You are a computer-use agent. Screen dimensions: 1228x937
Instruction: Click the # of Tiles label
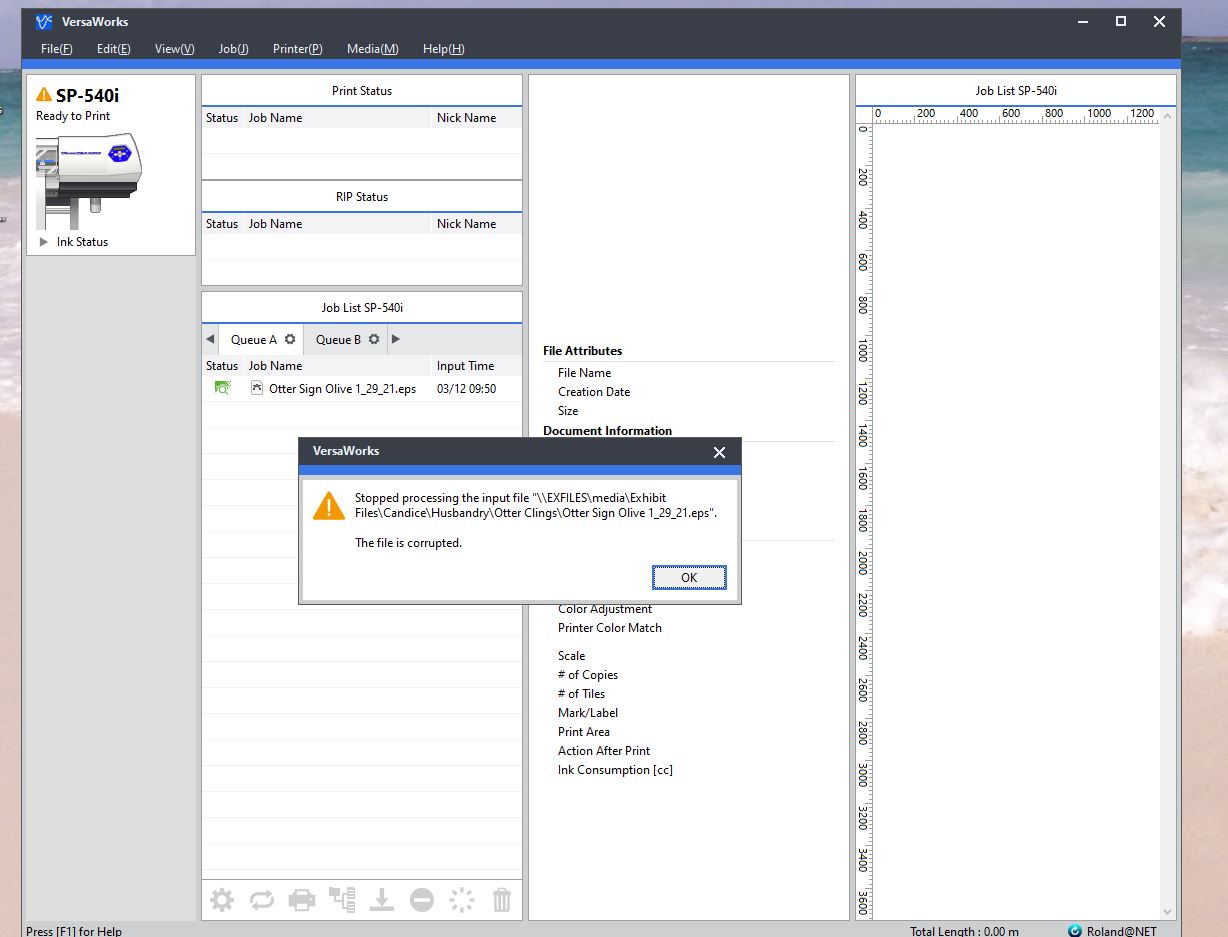[581, 694]
